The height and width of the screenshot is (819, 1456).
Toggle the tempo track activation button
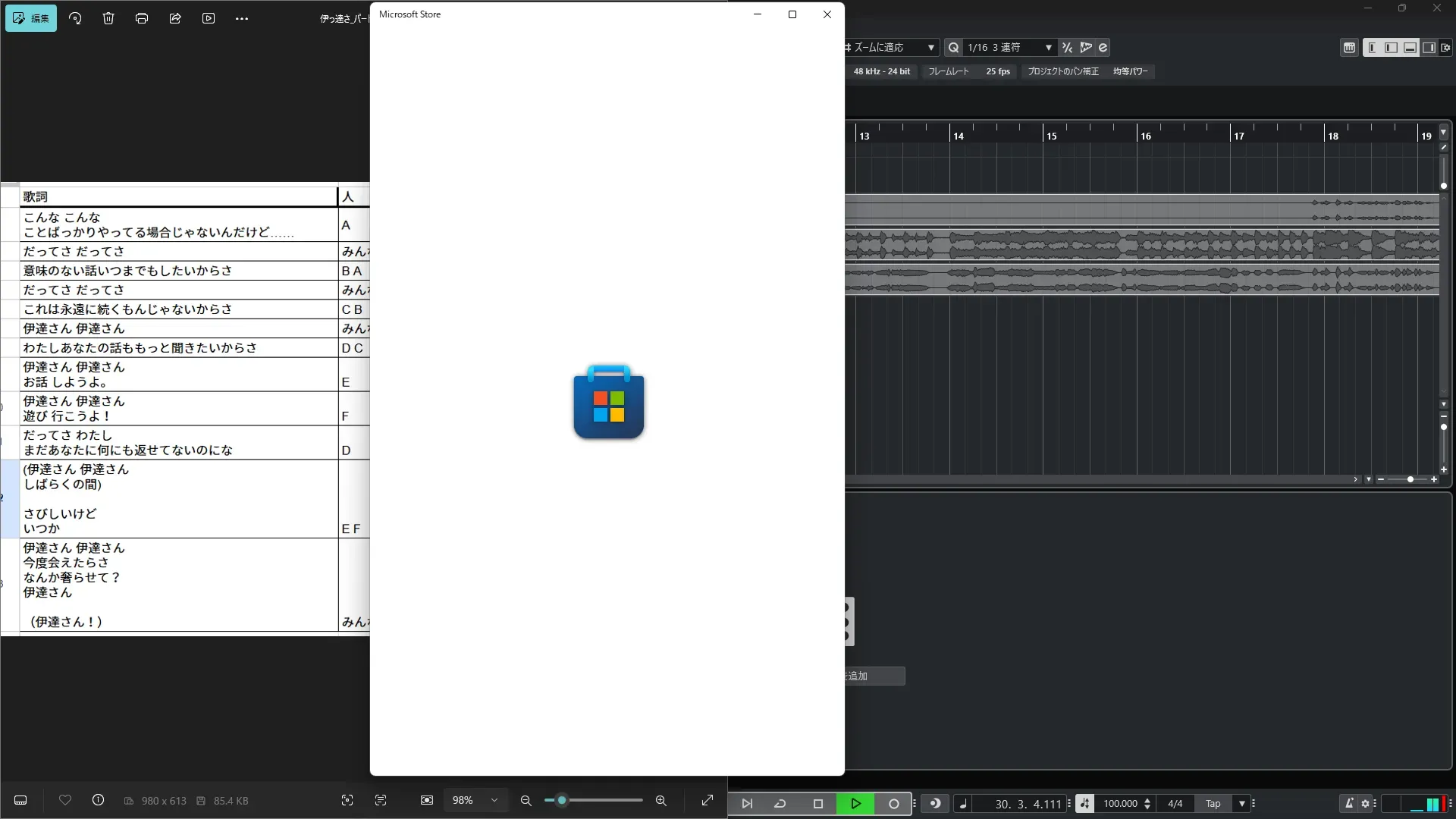[x=1084, y=804]
